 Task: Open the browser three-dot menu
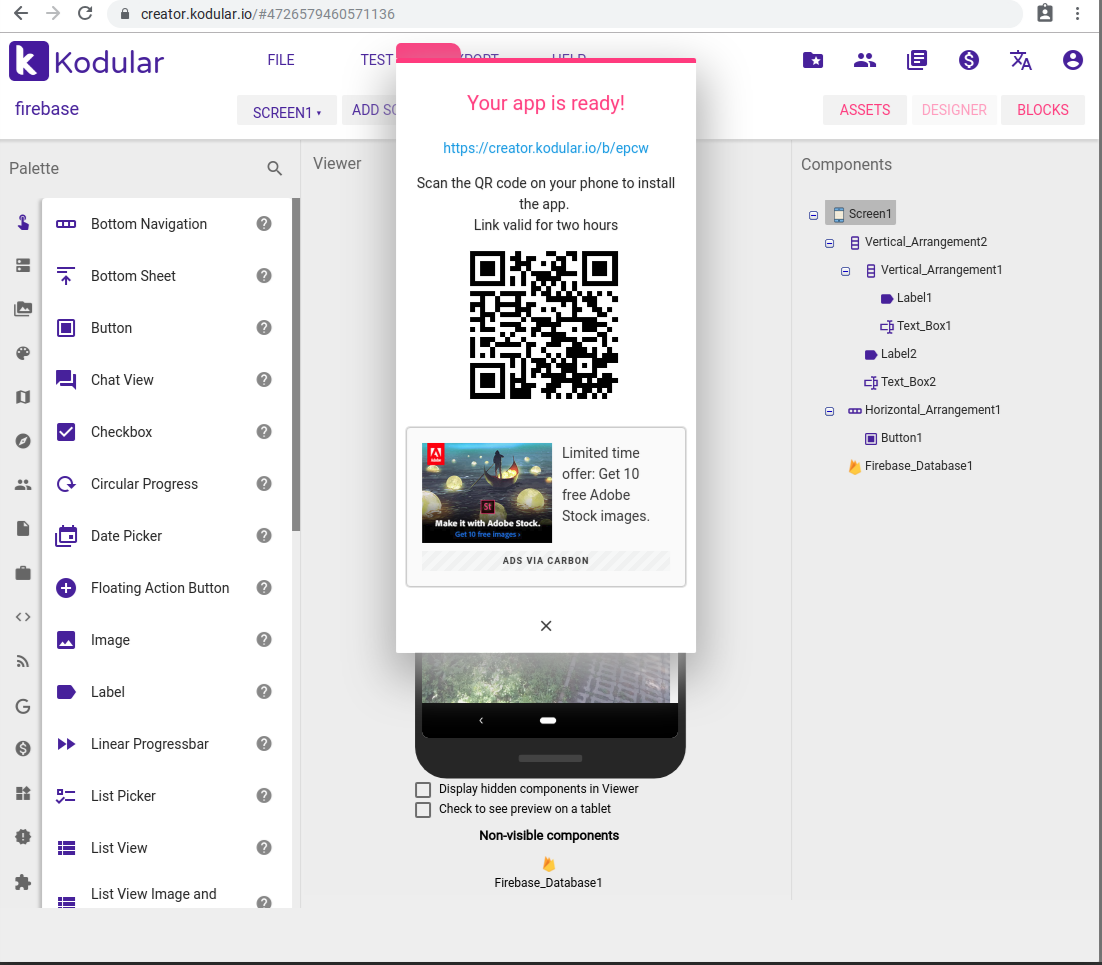coord(1077,13)
